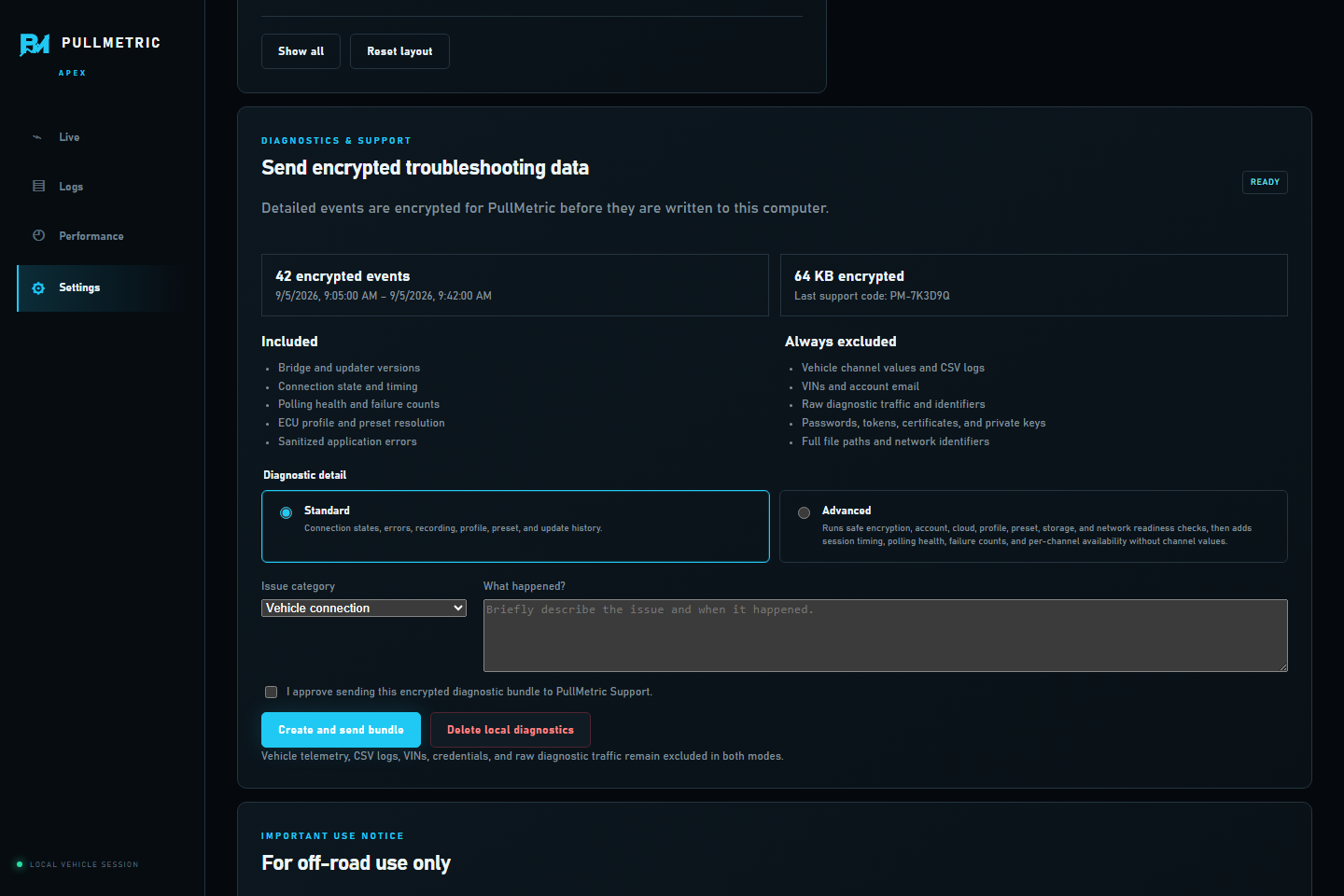
Task: Click the Advanced option description text
Action: point(1037,535)
